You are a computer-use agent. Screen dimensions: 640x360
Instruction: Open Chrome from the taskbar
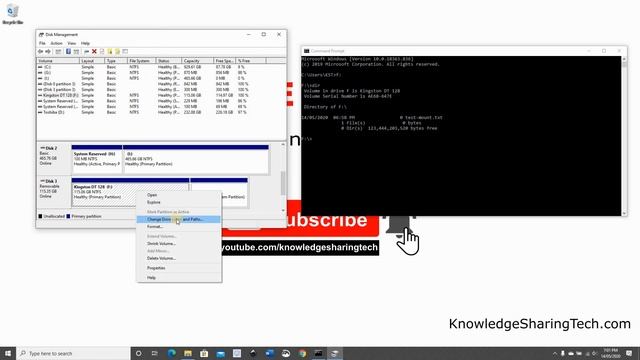click(x=302, y=353)
